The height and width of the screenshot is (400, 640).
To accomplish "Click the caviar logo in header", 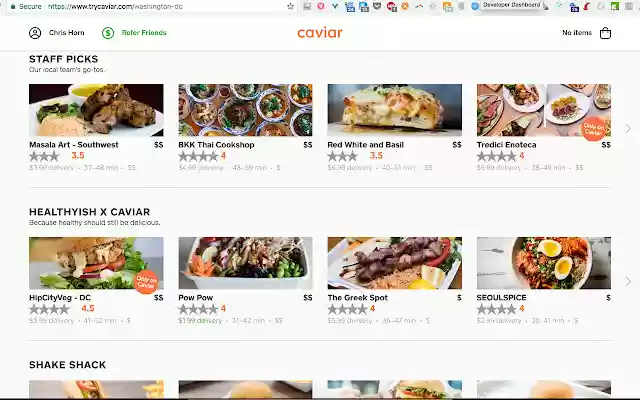I will [x=320, y=33].
